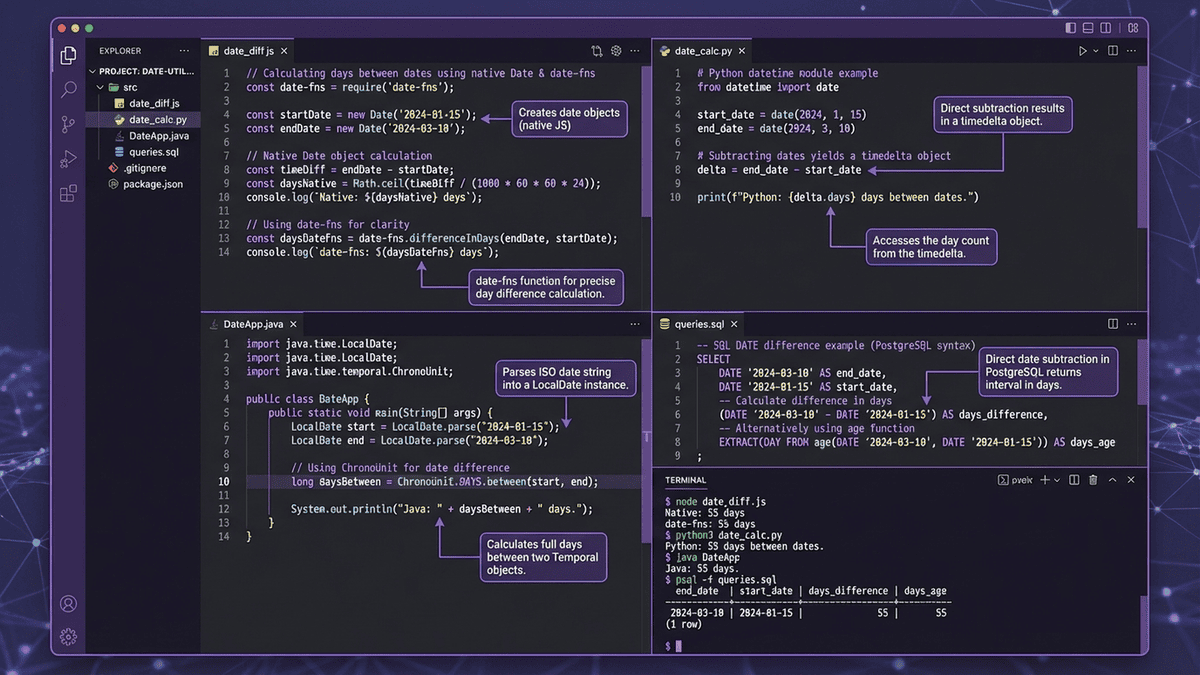
Task: Open the Manage gear at sidebar bottom
Action: [x=68, y=636]
